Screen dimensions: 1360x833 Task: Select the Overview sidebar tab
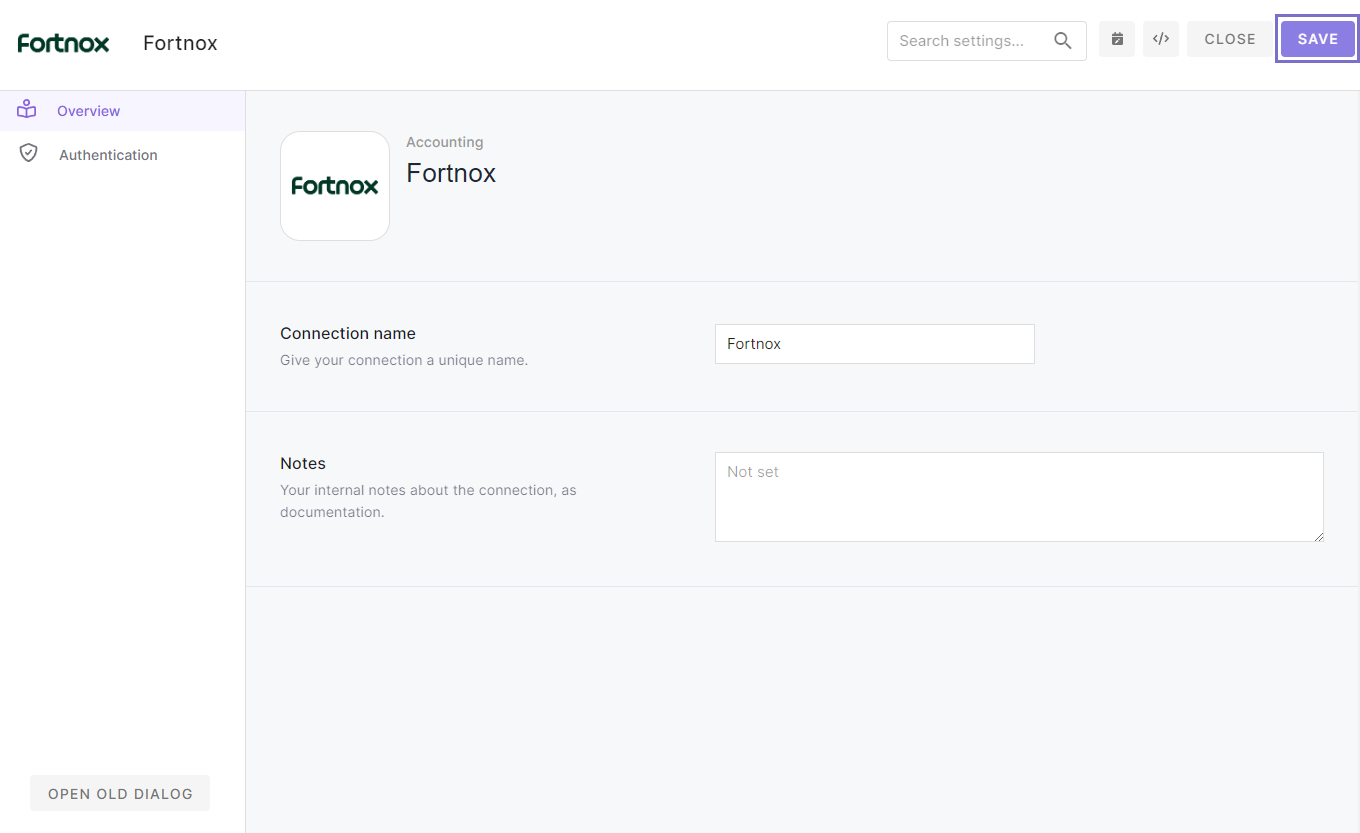[122, 111]
